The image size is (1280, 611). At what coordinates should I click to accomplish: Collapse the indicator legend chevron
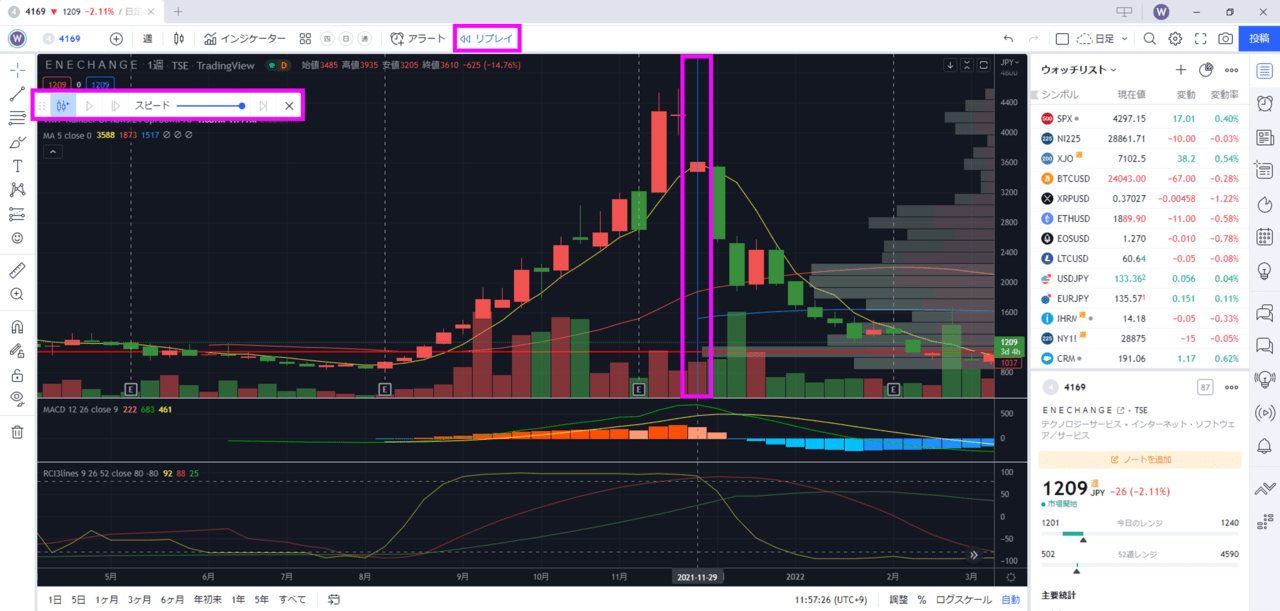[53, 152]
